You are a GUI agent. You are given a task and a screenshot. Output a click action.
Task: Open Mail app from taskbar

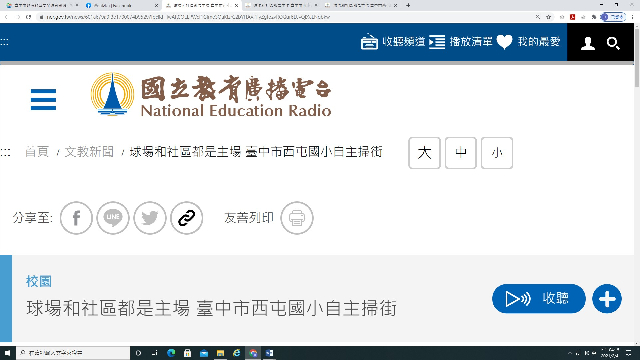(204, 353)
